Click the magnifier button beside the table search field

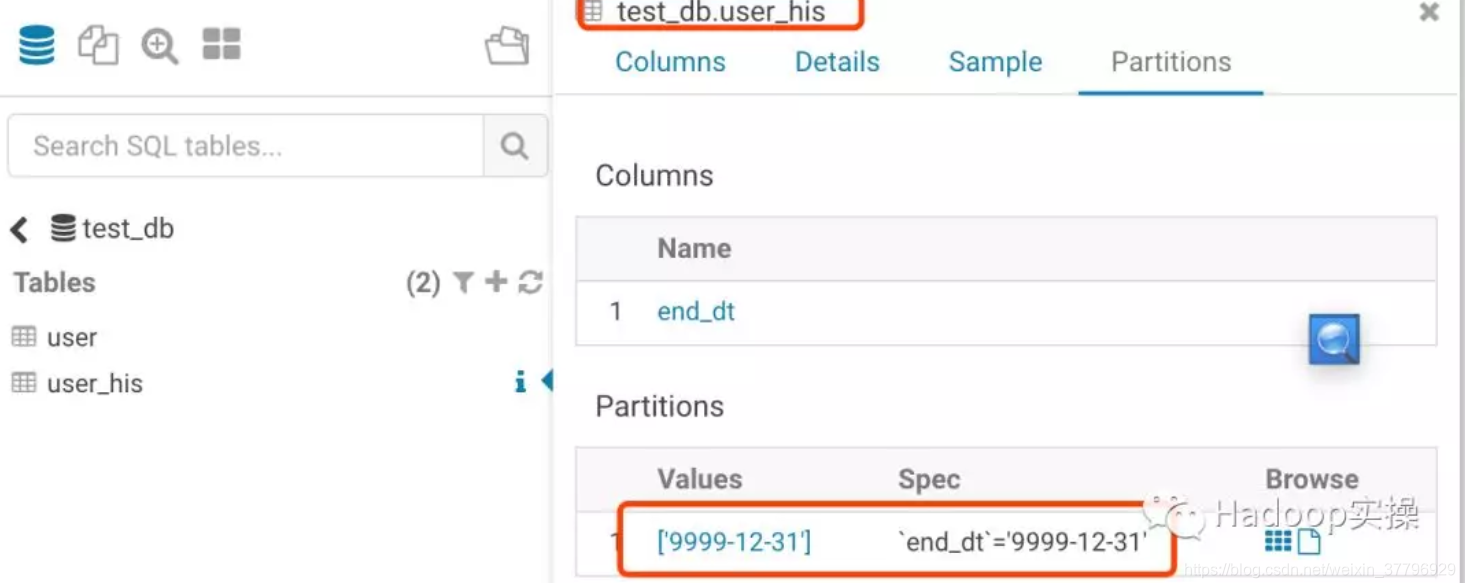click(515, 146)
